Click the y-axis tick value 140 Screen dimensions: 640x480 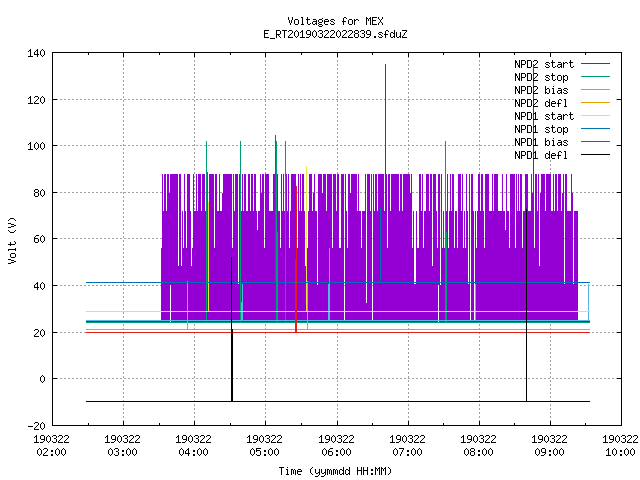[36, 53]
